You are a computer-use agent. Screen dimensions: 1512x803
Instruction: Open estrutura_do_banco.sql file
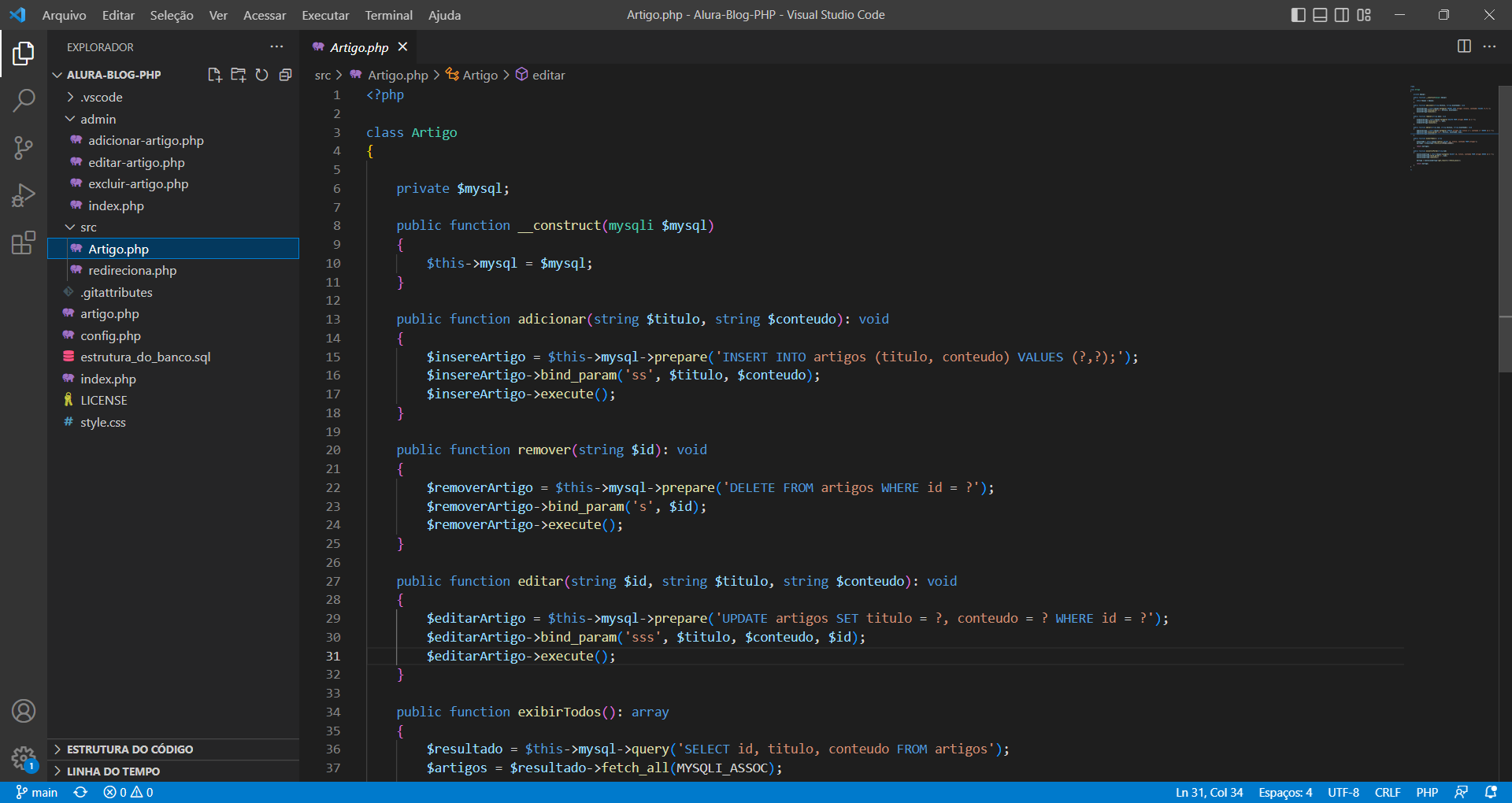(x=173, y=357)
